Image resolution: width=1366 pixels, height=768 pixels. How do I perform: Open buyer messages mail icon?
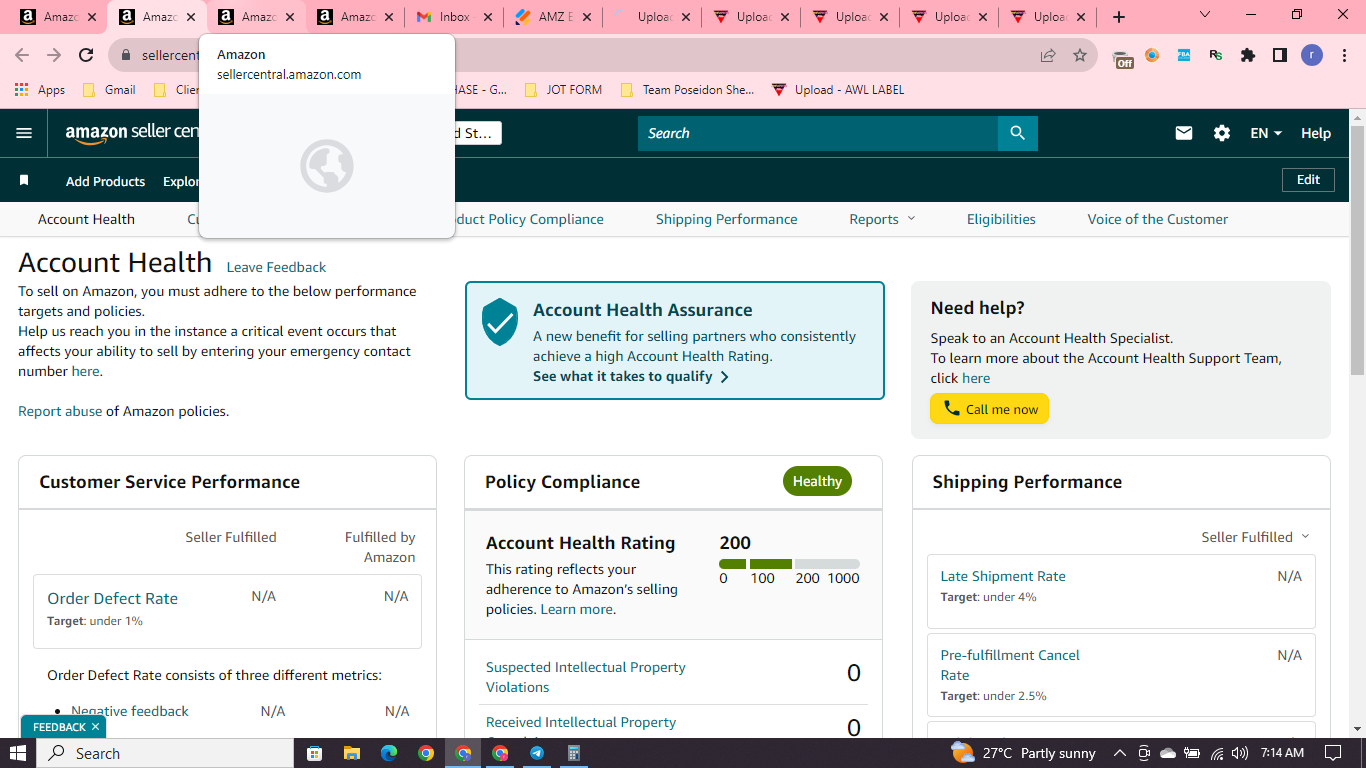pyautogui.click(x=1184, y=133)
